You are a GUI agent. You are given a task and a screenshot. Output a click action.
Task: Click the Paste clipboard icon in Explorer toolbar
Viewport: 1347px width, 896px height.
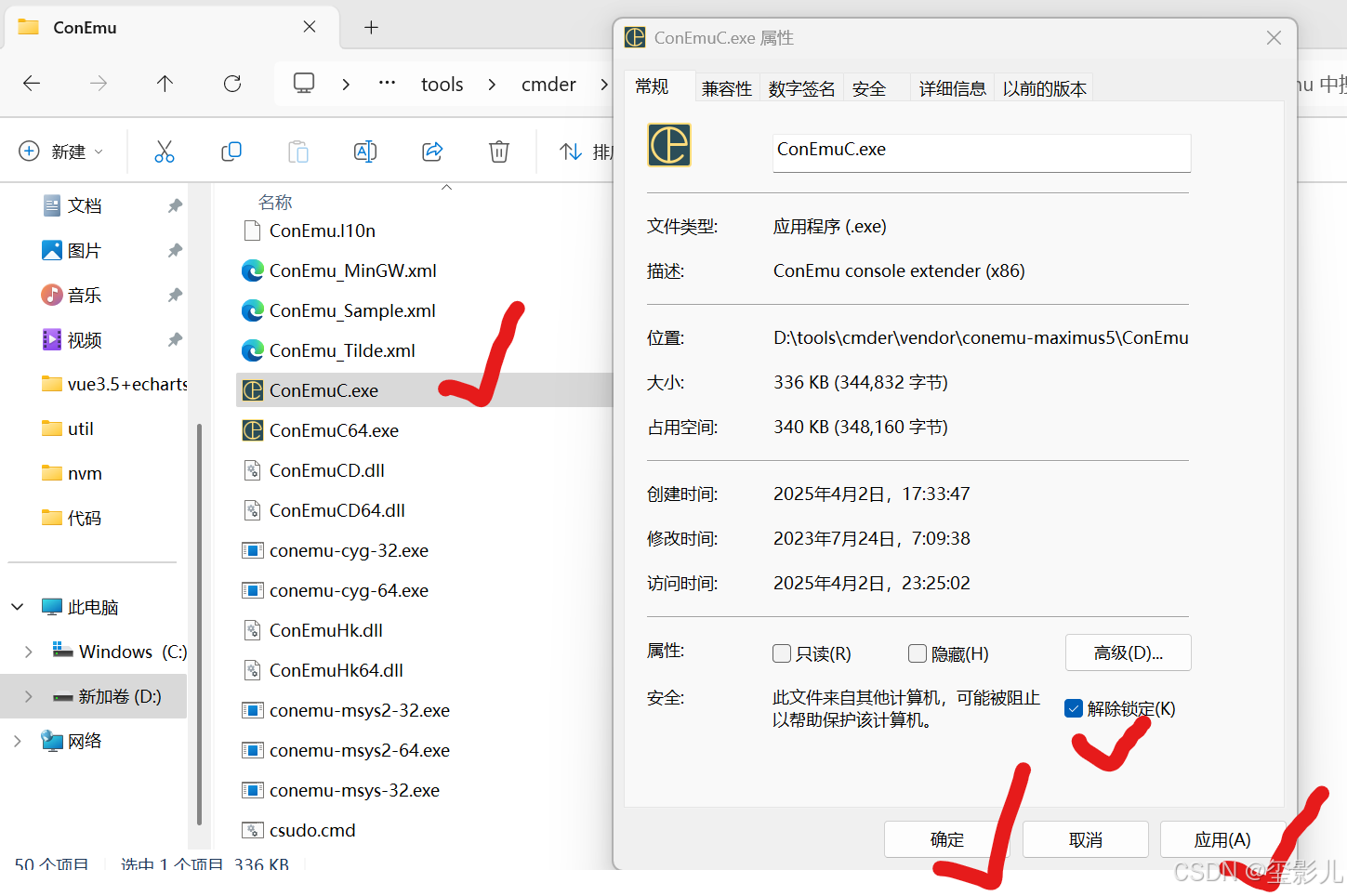(x=298, y=152)
